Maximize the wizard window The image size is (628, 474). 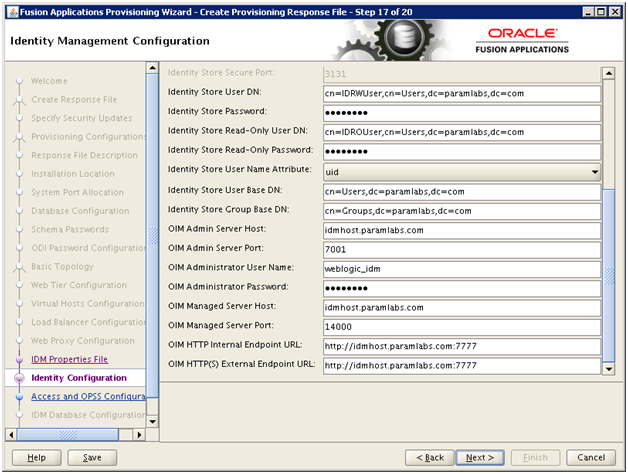point(601,12)
